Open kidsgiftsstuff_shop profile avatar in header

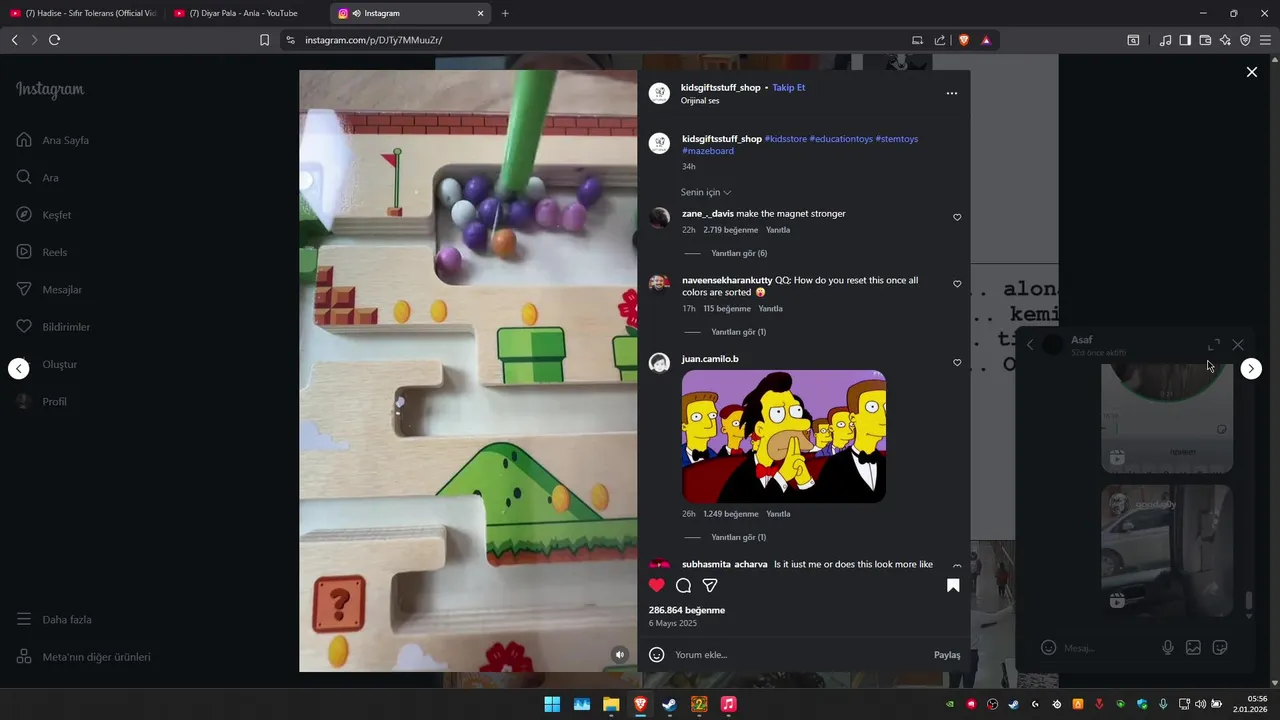click(x=659, y=93)
